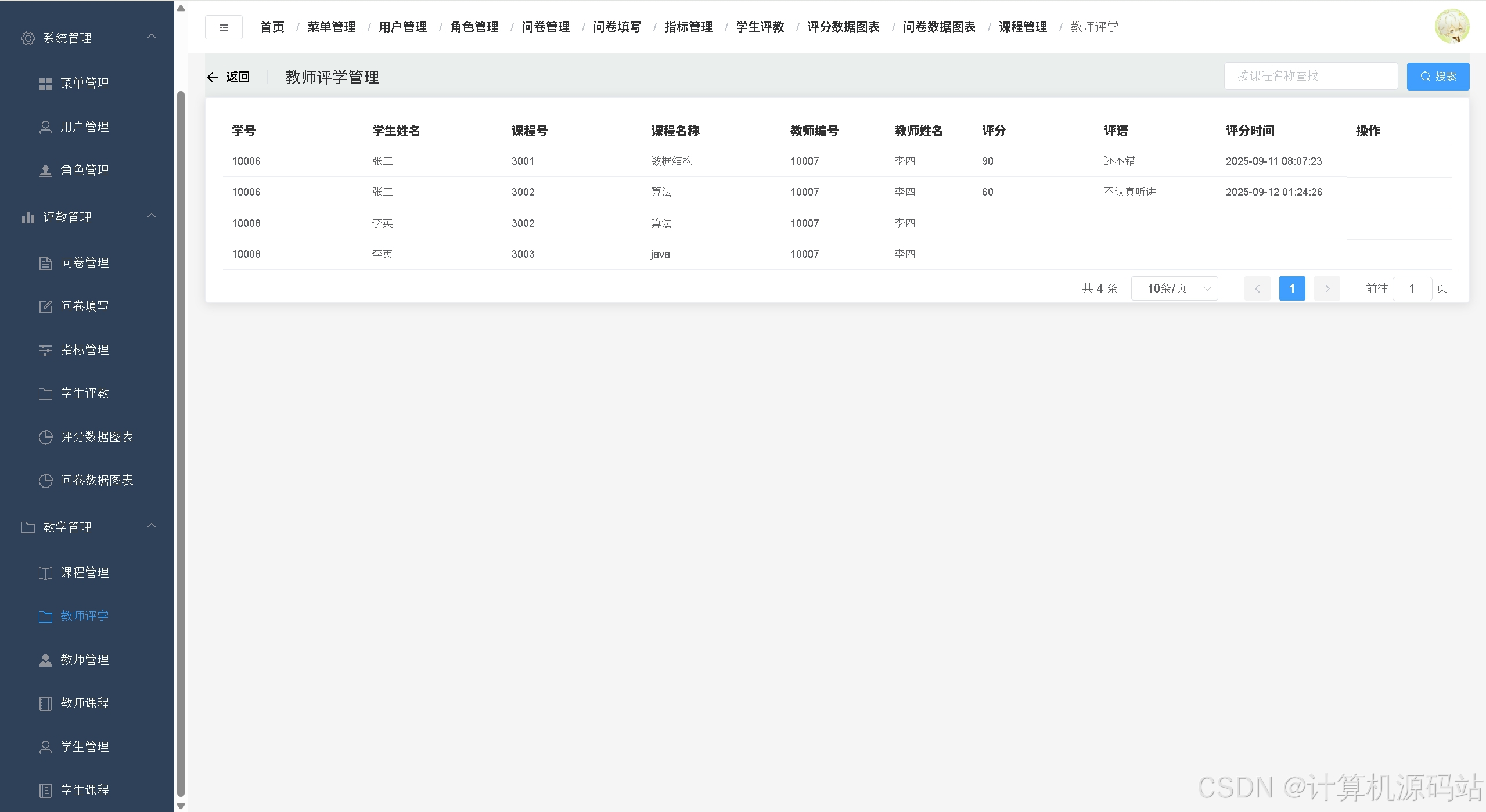The width and height of the screenshot is (1486, 812).
Task: Click the 课程管理 book icon
Action: point(45,573)
